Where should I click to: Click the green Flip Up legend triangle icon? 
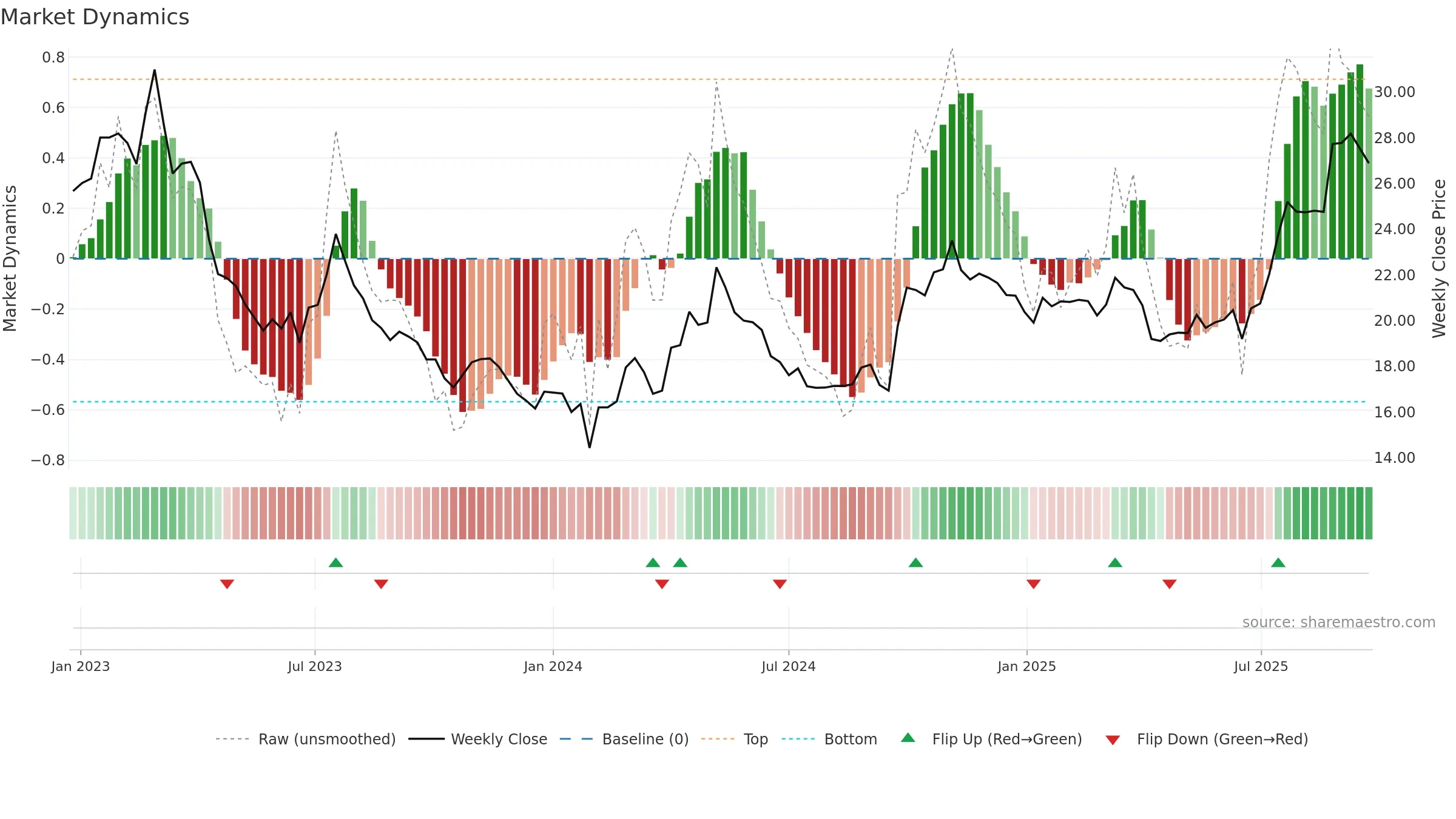(x=908, y=738)
